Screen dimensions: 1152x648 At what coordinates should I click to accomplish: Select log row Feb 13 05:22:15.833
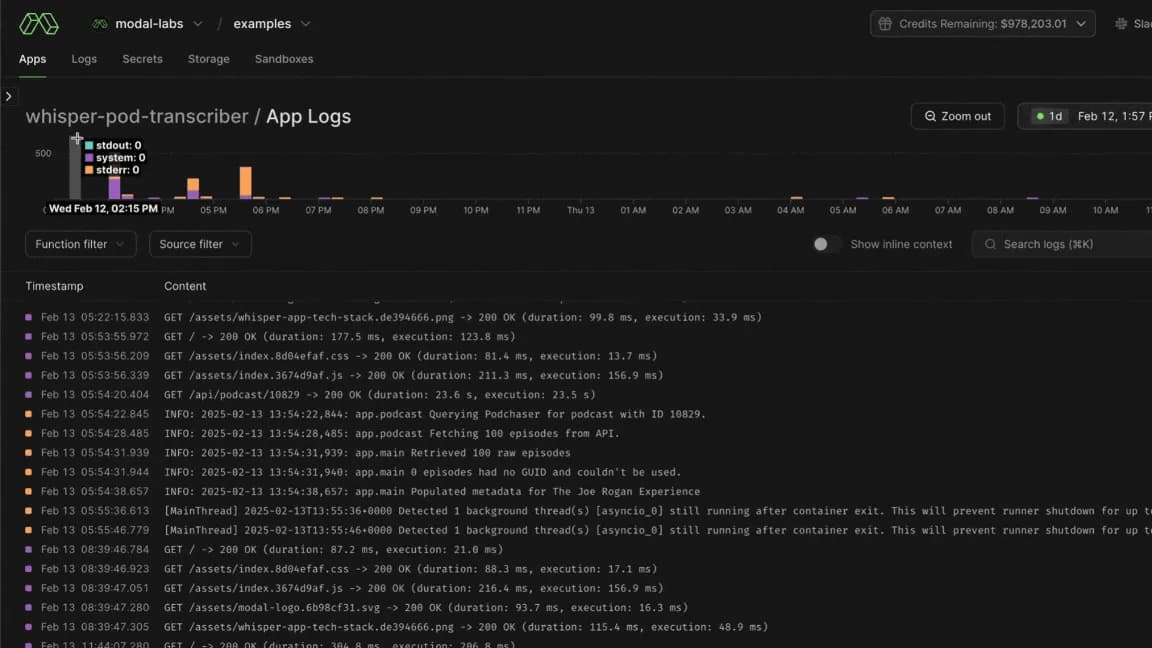point(576,317)
